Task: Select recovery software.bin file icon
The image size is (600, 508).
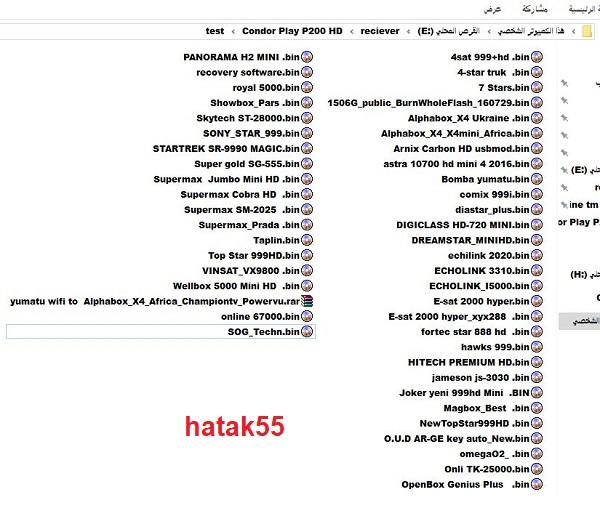Action: [307, 72]
